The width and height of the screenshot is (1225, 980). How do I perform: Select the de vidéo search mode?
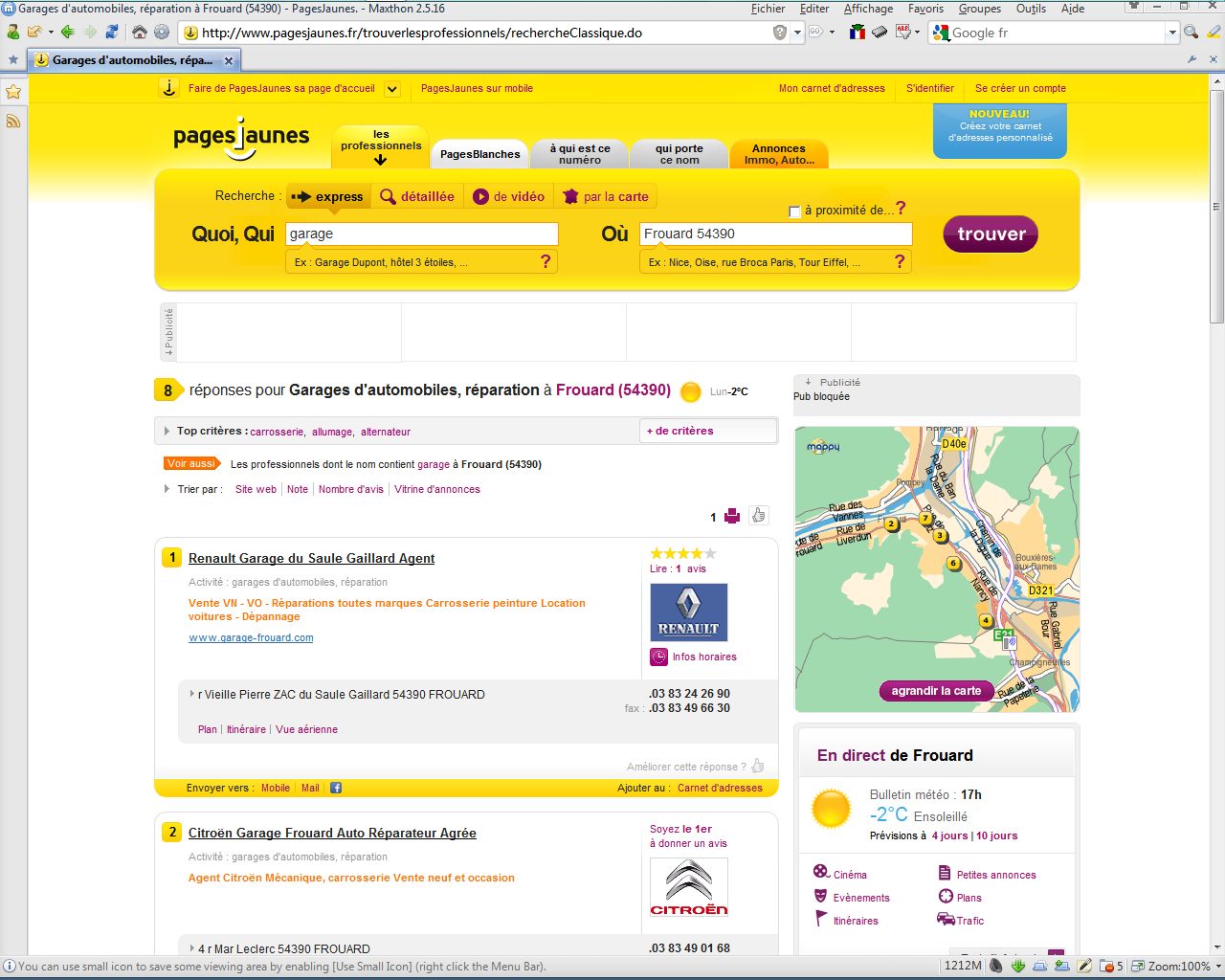click(509, 196)
